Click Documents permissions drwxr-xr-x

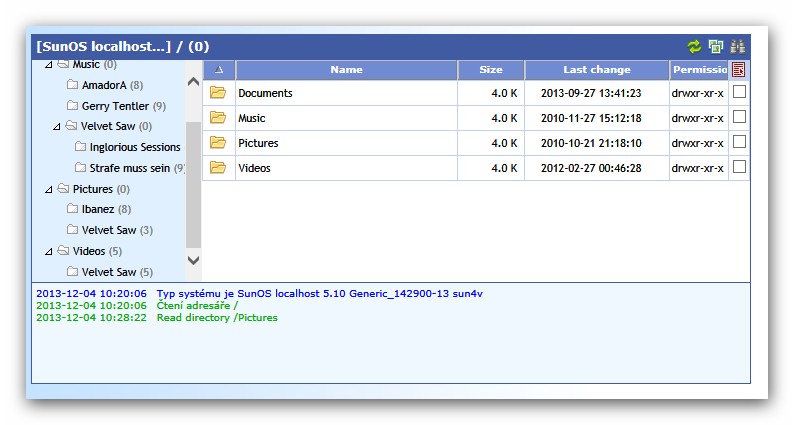(697, 93)
